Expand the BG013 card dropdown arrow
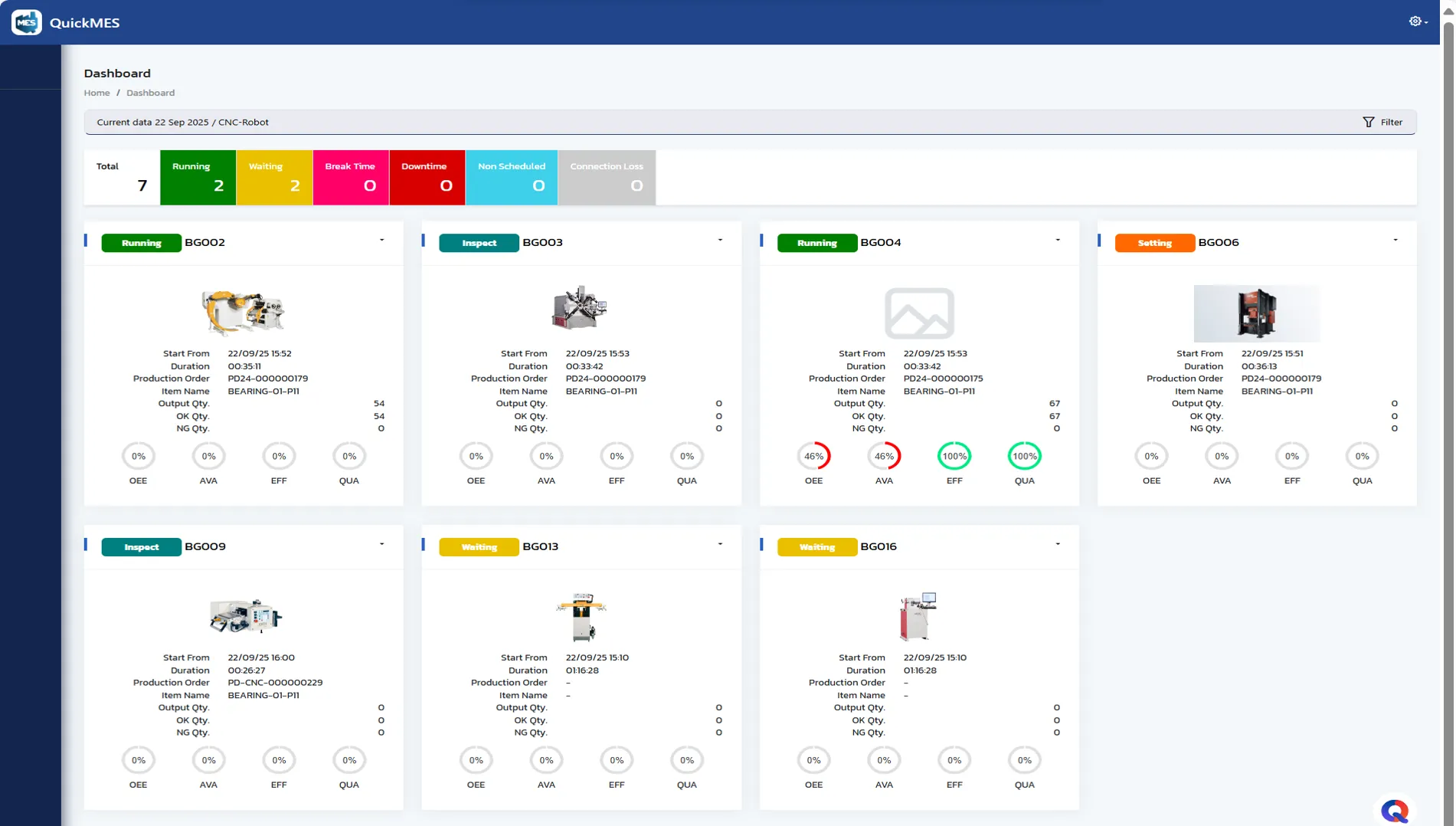This screenshot has width=1456, height=826. click(719, 545)
